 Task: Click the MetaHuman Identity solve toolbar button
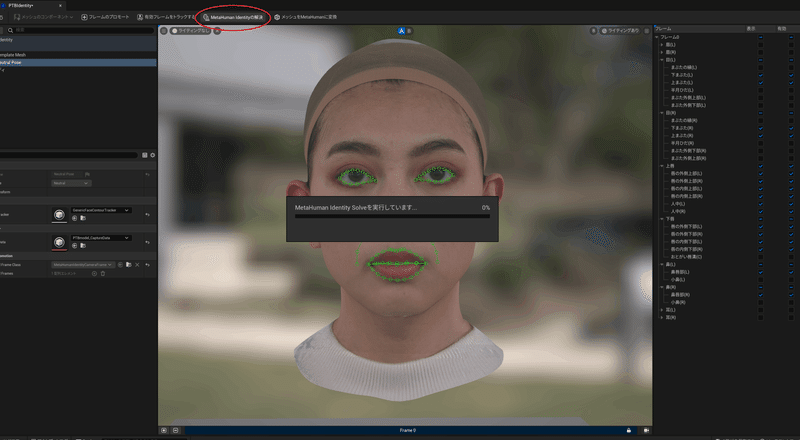(233, 17)
